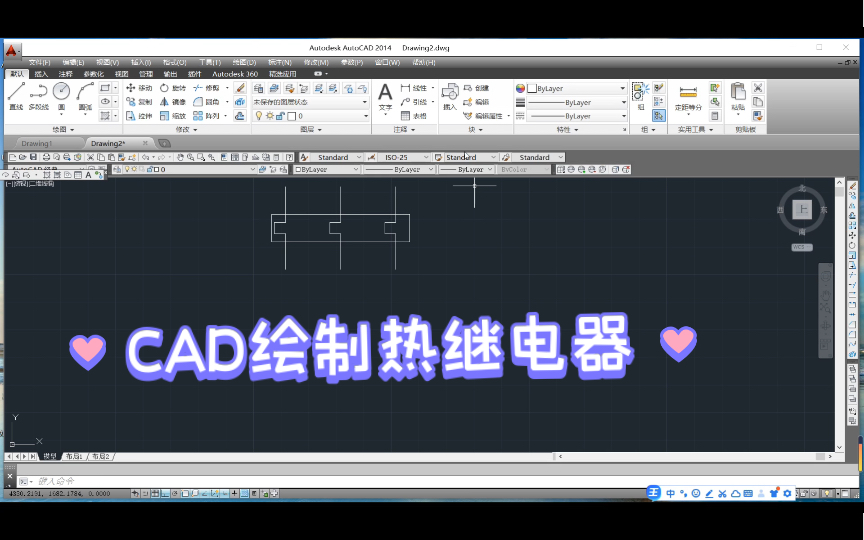This screenshot has height=540, width=864.
Task: Click the Help question-mark toolbar icon
Action: point(289,157)
